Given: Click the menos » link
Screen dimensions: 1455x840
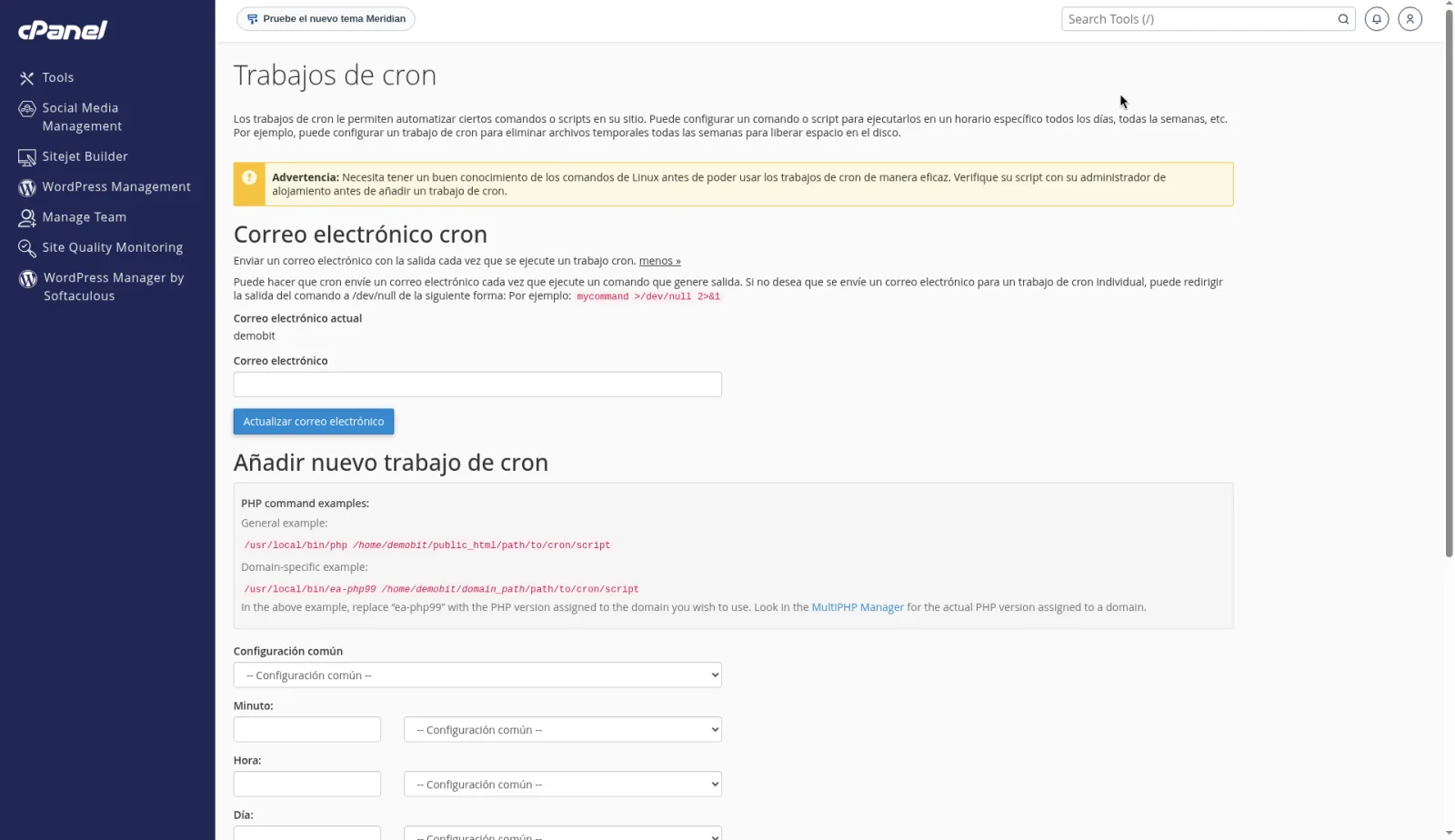Looking at the screenshot, I should coord(659,261).
